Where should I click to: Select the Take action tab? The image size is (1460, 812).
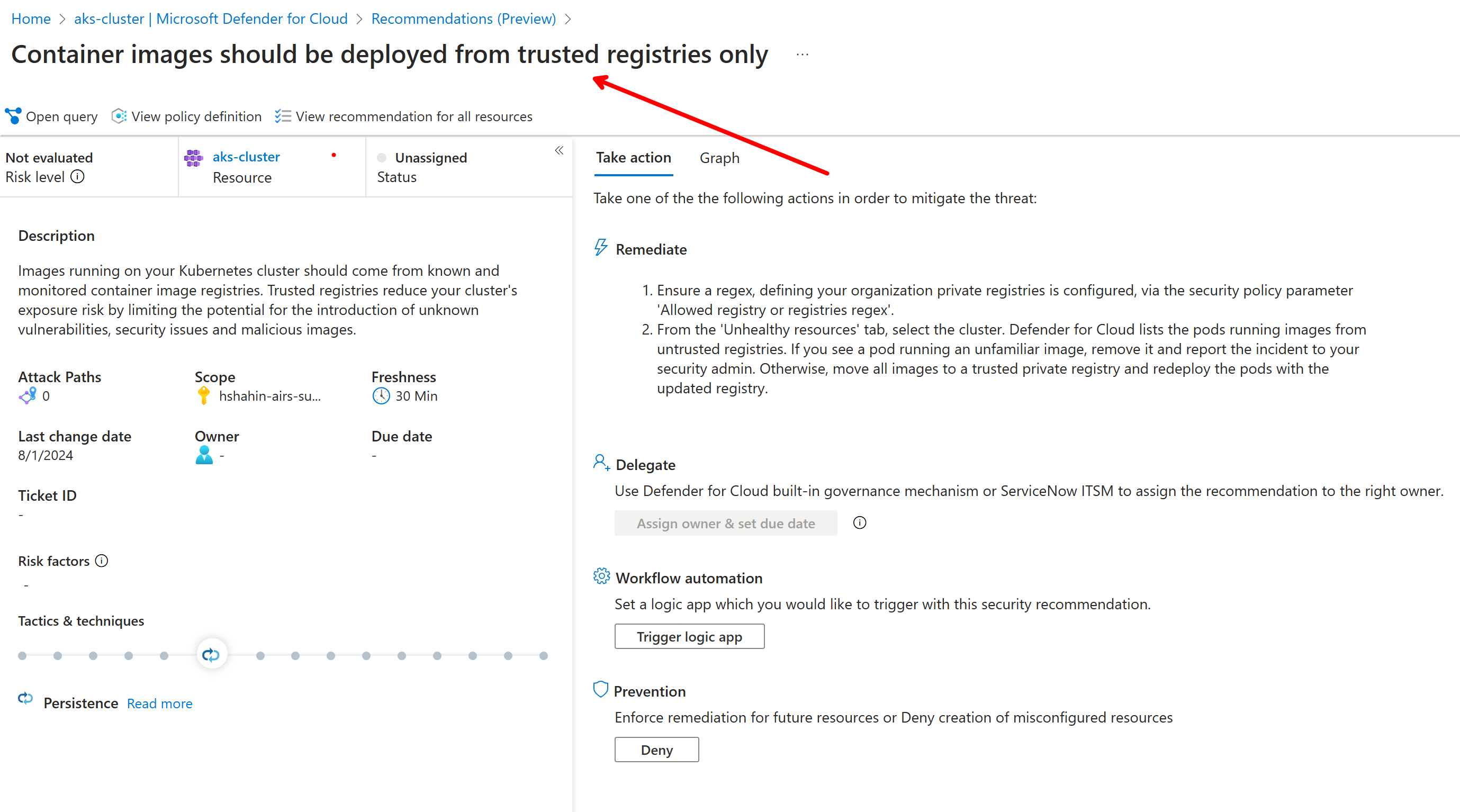click(x=633, y=158)
